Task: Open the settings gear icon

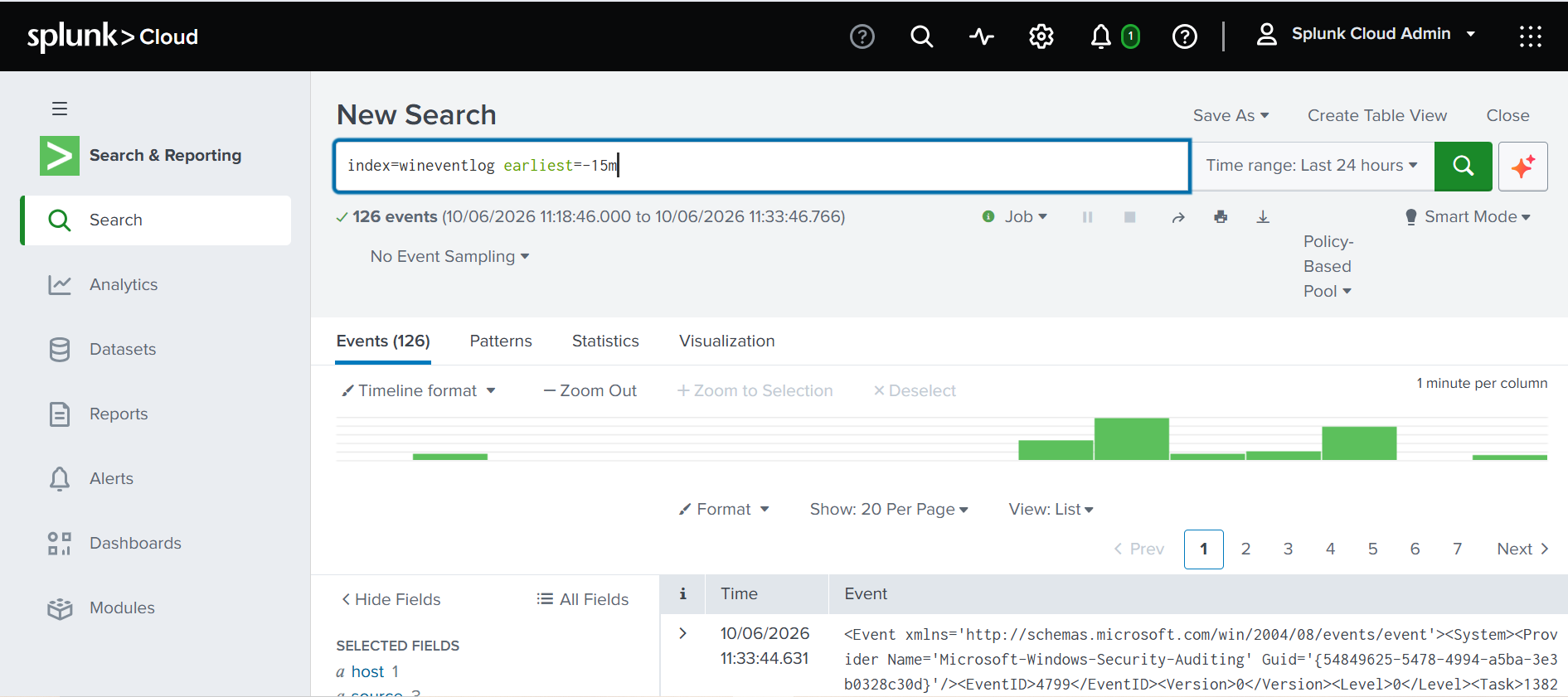Action: click(x=1041, y=36)
